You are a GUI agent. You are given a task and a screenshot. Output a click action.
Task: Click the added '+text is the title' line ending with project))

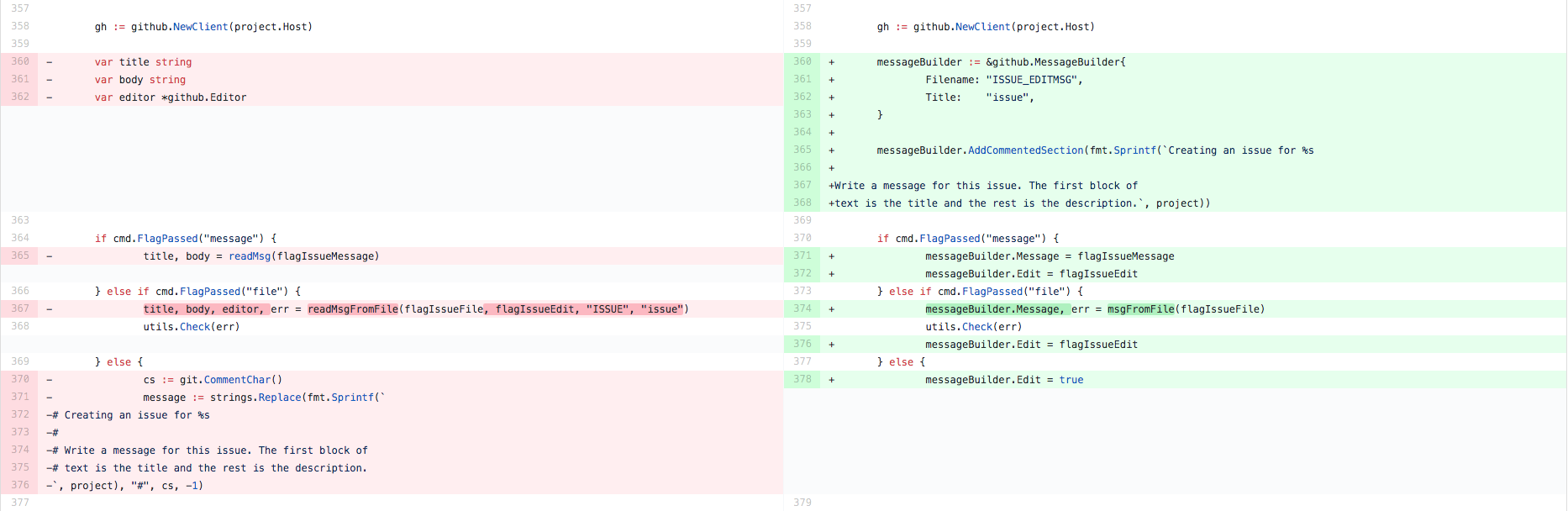1019,203
